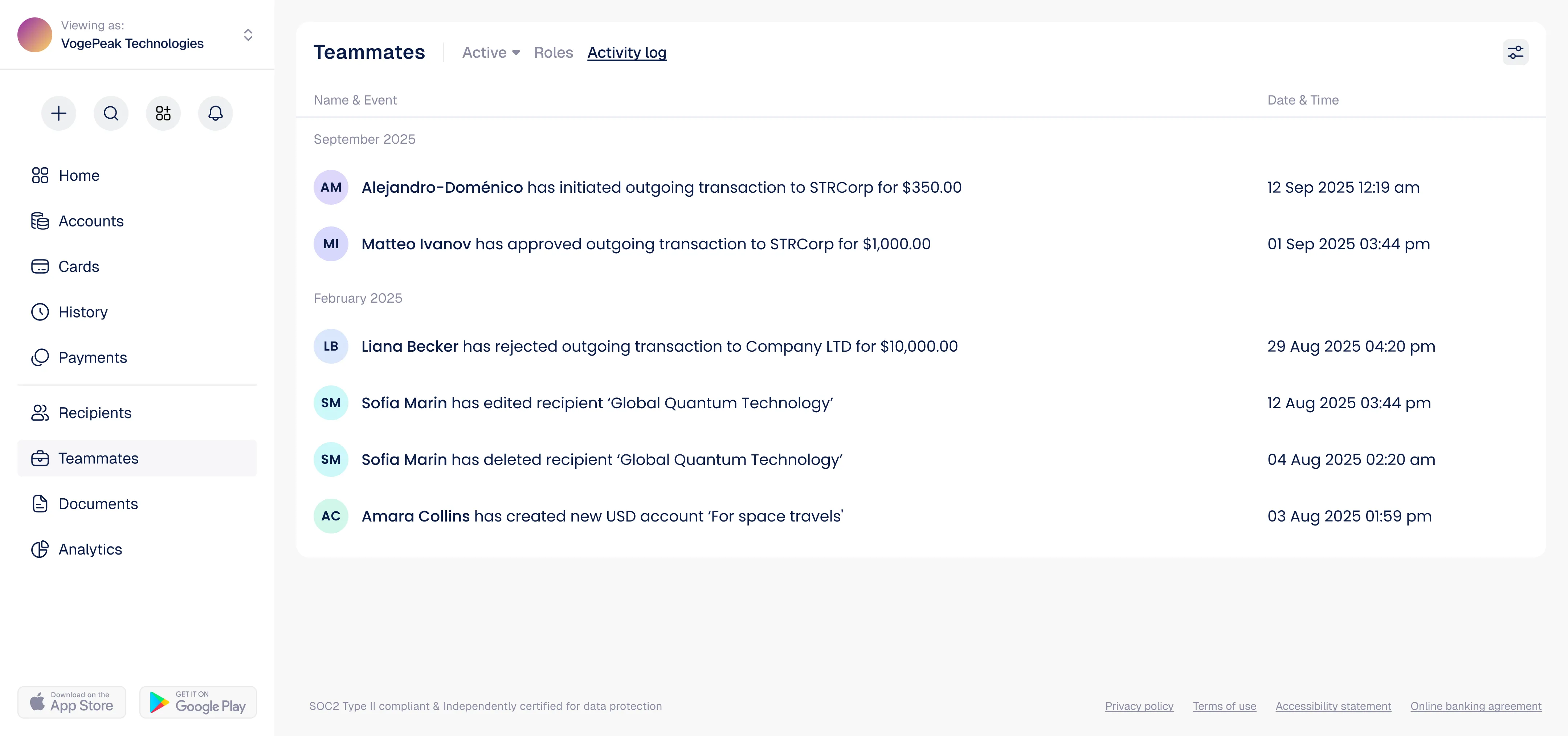Open search via magnifier icon

[x=111, y=113]
